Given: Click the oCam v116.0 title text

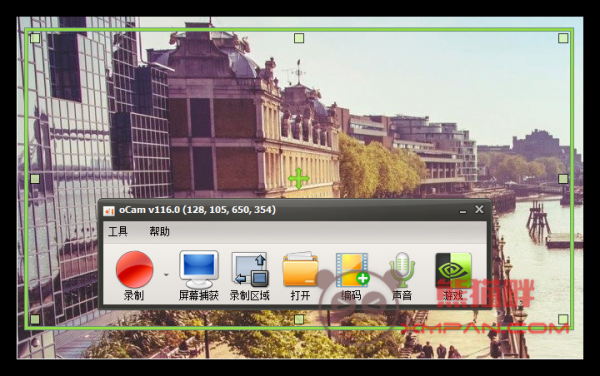Looking at the screenshot, I should coord(197,210).
